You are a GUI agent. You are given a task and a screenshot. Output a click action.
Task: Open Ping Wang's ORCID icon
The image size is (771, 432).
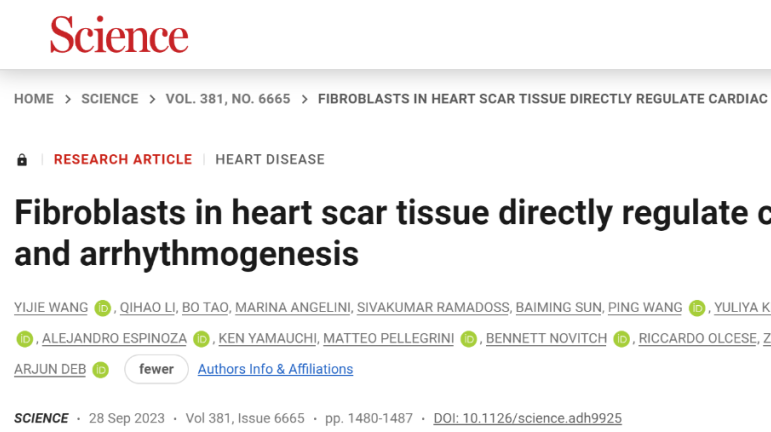697,308
